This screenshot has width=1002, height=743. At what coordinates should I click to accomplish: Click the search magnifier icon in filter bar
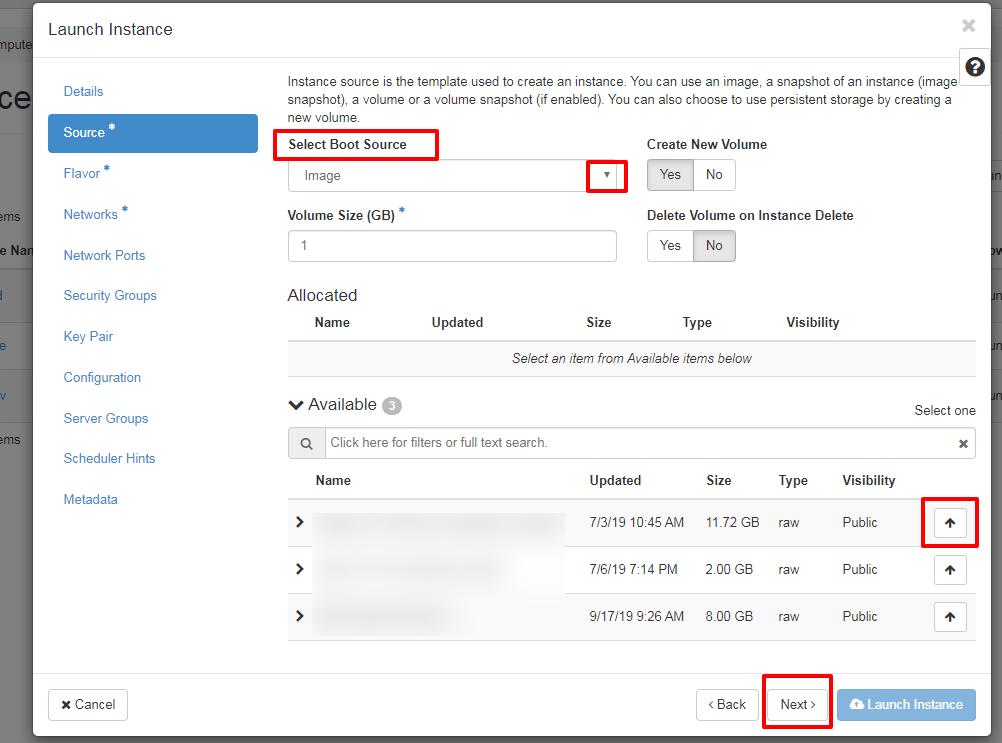click(x=306, y=443)
